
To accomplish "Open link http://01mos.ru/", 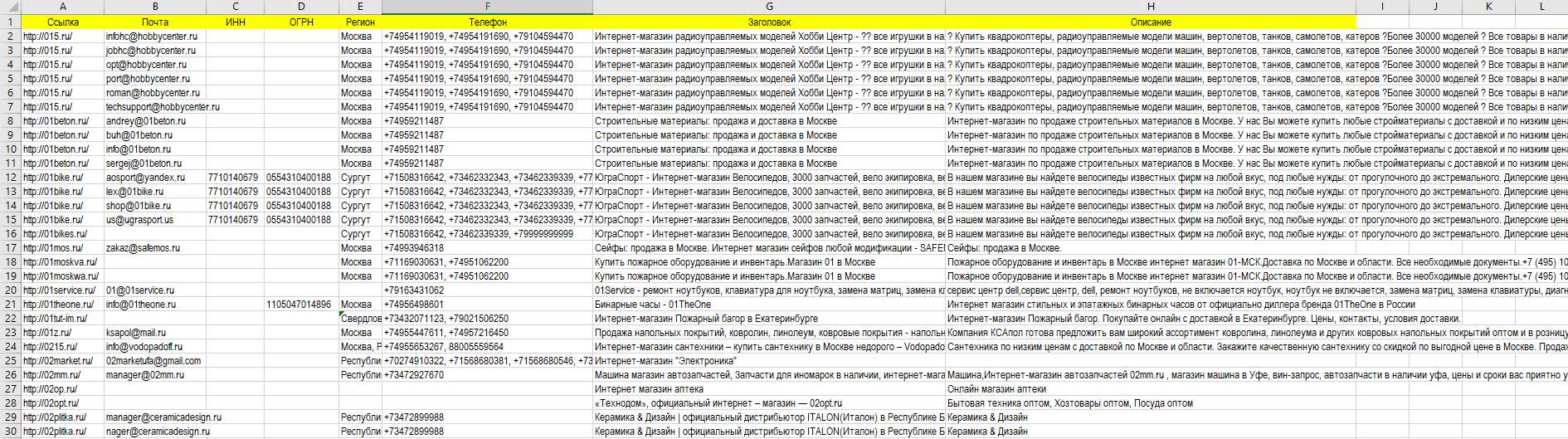I will coord(53,248).
